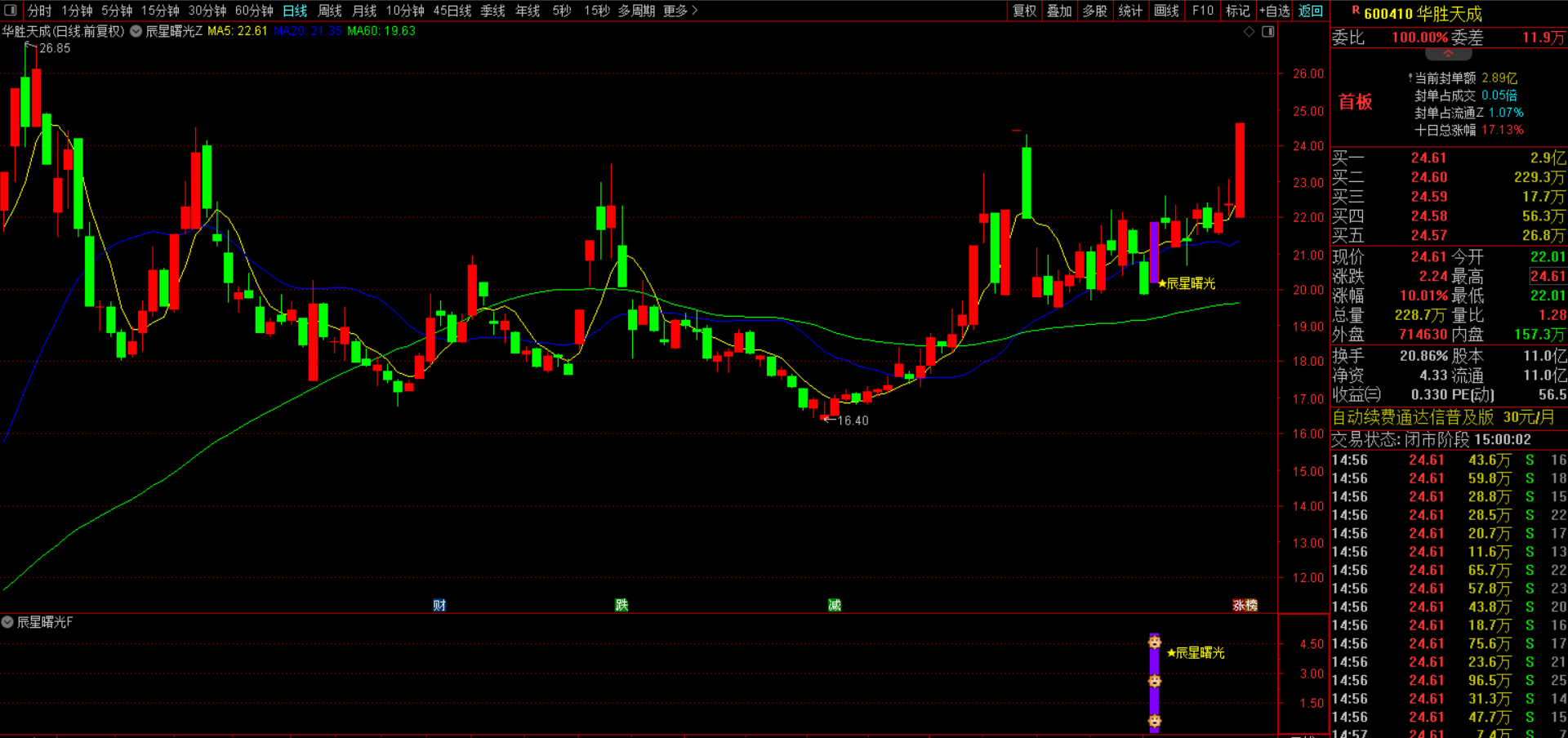The image size is (1568, 738).
Task: Open the 多周期 multi-period view
Action: 636,11
